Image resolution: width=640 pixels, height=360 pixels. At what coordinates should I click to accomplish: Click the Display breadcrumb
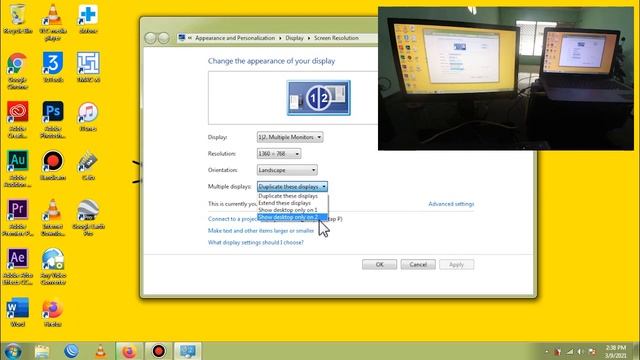coord(294,38)
